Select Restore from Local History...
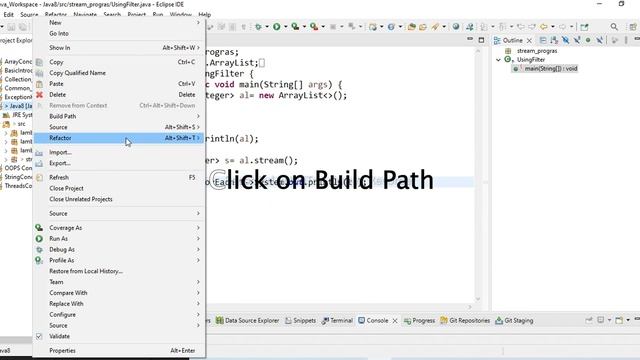Image resolution: width=640 pixels, height=360 pixels. pos(119,271)
